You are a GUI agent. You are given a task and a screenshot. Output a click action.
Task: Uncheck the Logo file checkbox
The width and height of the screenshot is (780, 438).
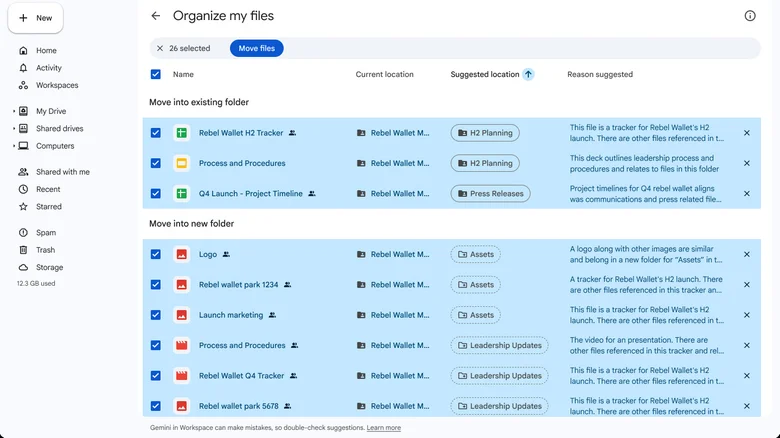[x=156, y=254]
